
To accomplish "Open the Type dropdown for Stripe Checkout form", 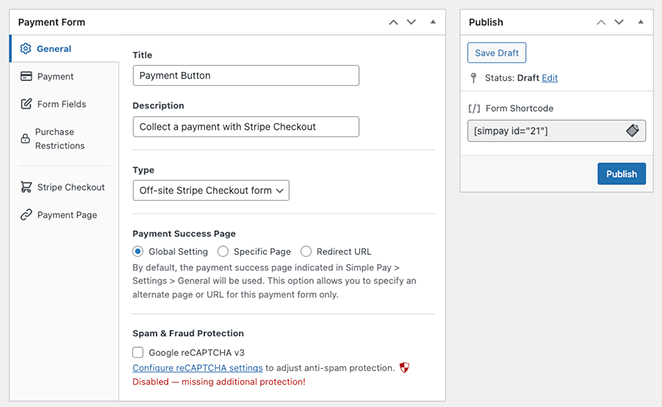I will (x=211, y=190).
